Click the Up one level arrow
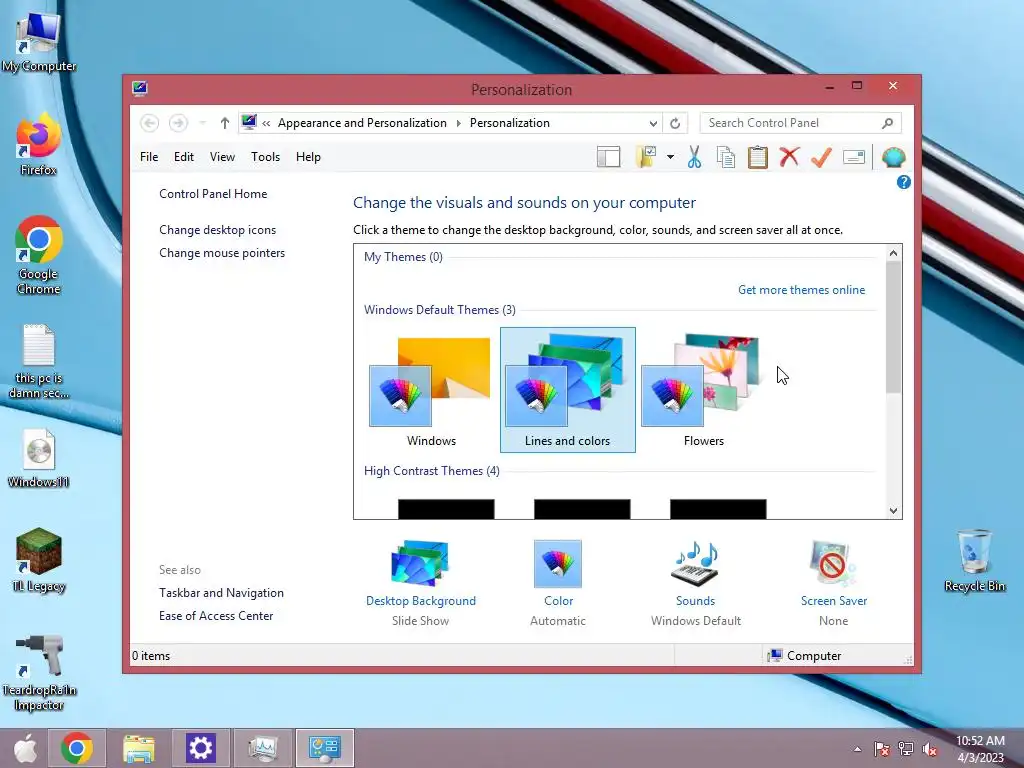The height and width of the screenshot is (768, 1024). (x=225, y=123)
